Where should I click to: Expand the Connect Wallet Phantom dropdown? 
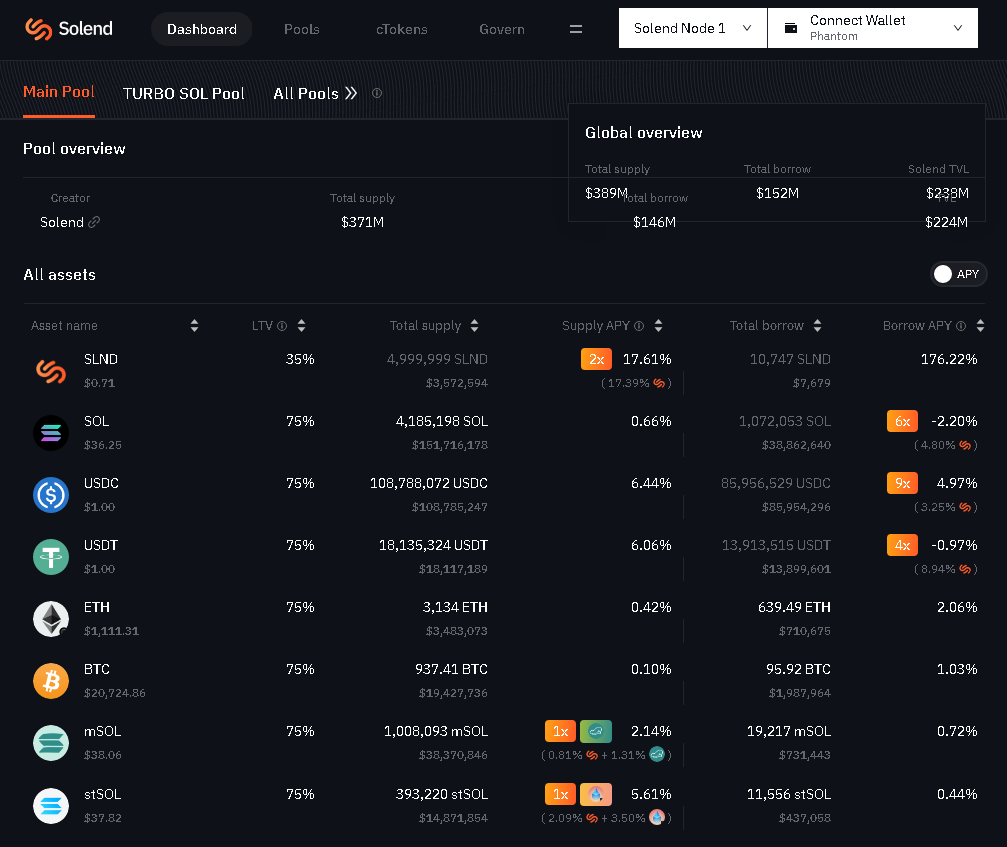tap(873, 28)
